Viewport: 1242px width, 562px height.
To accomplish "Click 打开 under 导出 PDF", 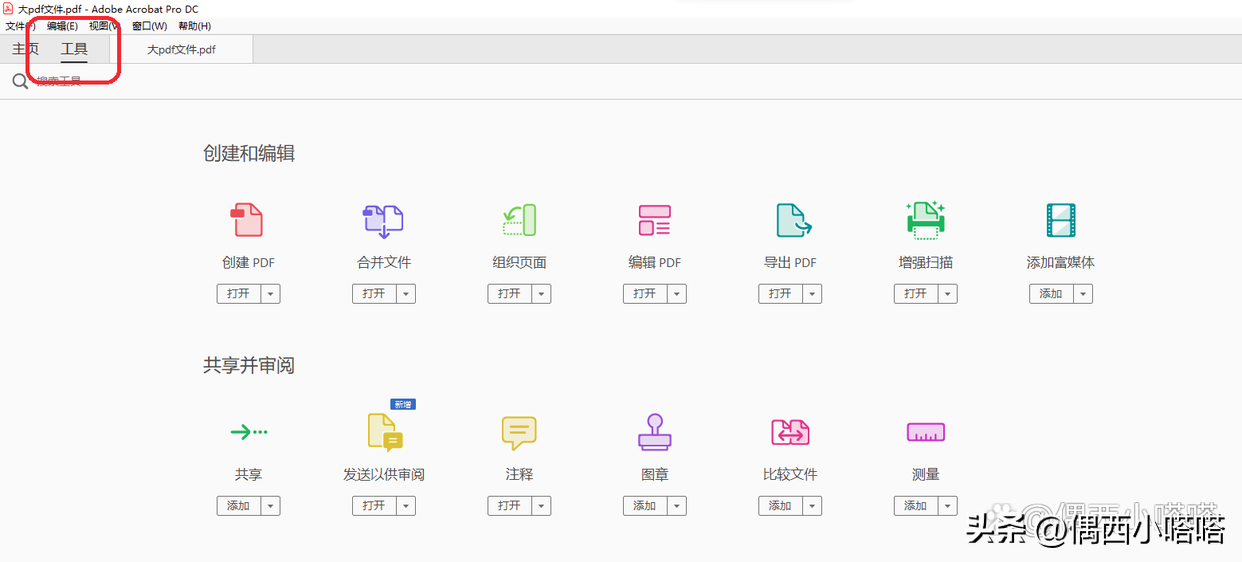I will click(781, 294).
